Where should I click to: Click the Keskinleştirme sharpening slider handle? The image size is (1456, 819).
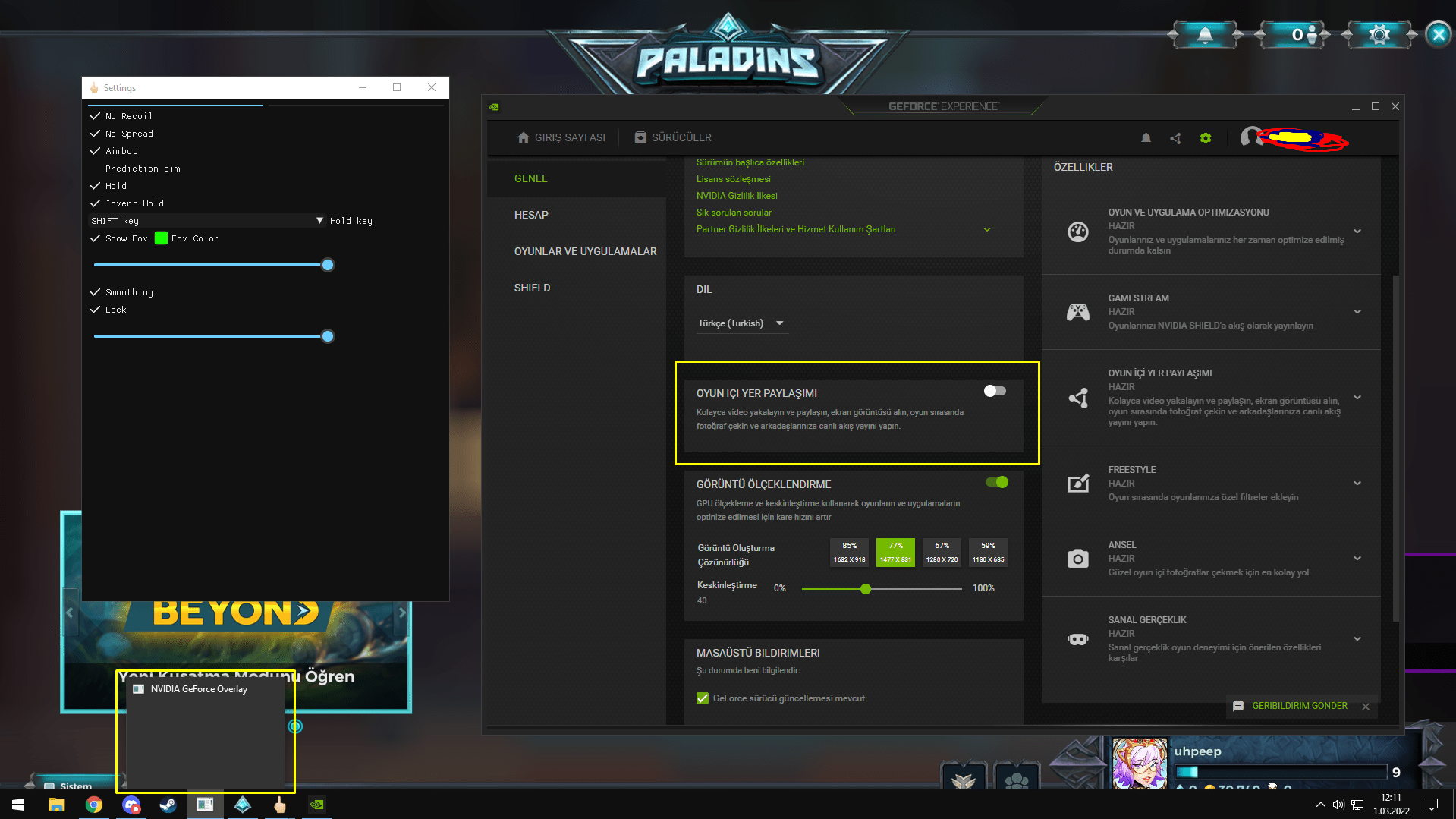[866, 589]
